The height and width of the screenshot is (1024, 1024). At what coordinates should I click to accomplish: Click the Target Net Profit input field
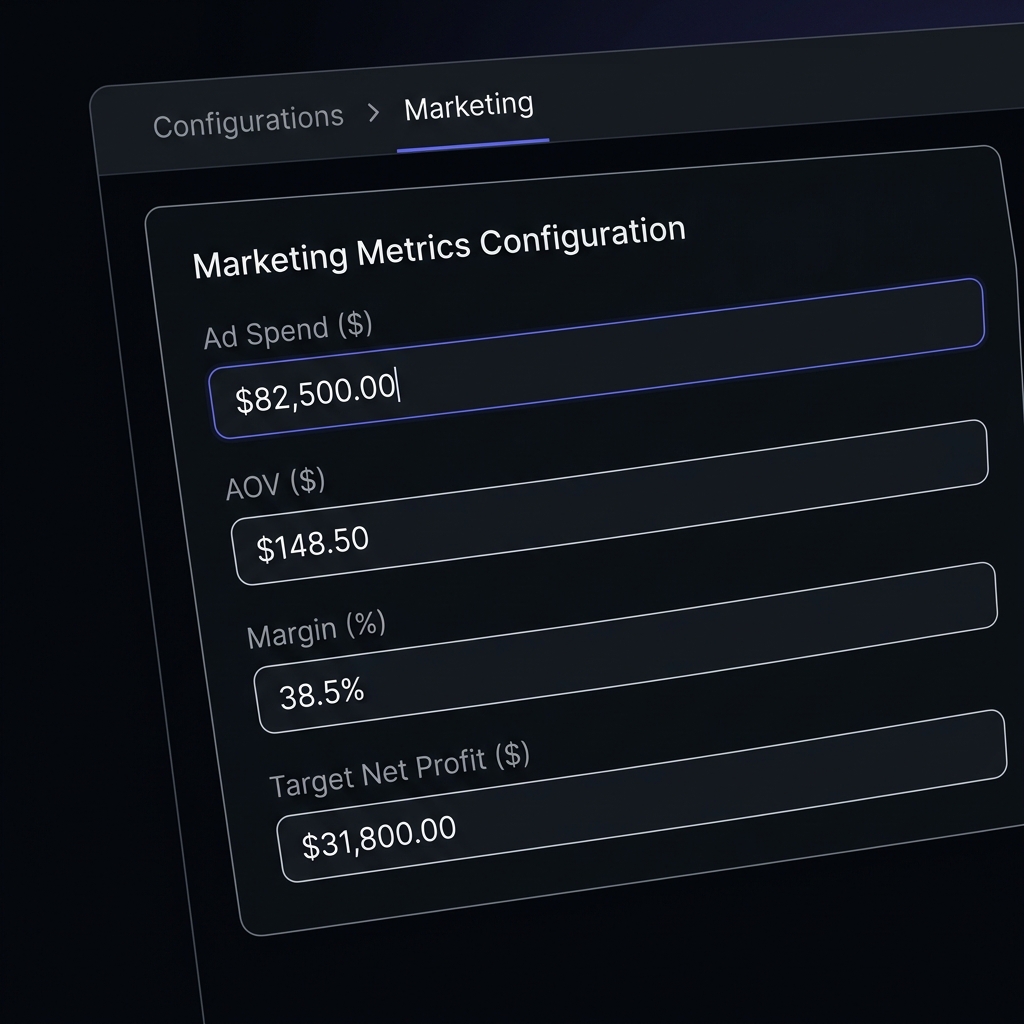(642, 795)
